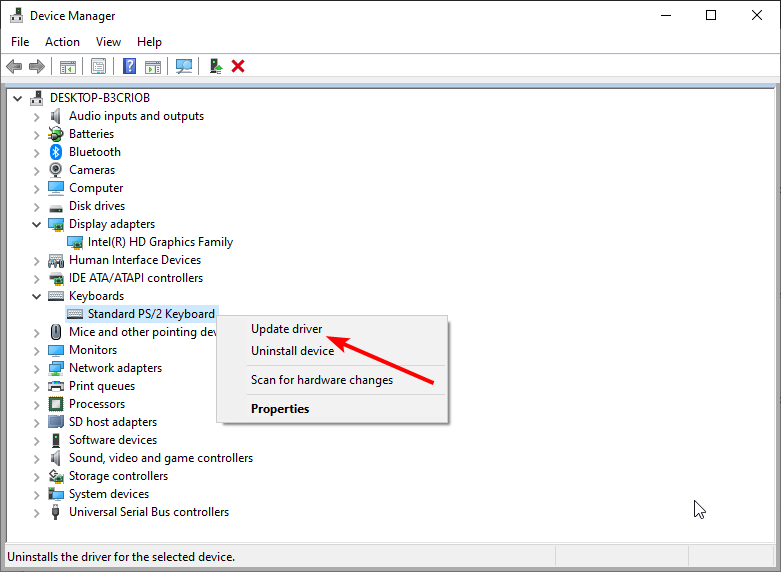Minimize the Device Manager window
The image size is (781, 572).
[666, 15]
